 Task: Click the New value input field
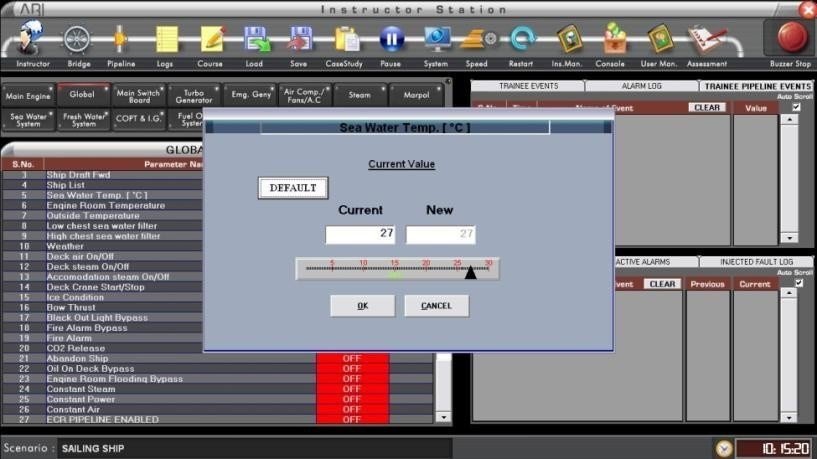[x=440, y=234]
